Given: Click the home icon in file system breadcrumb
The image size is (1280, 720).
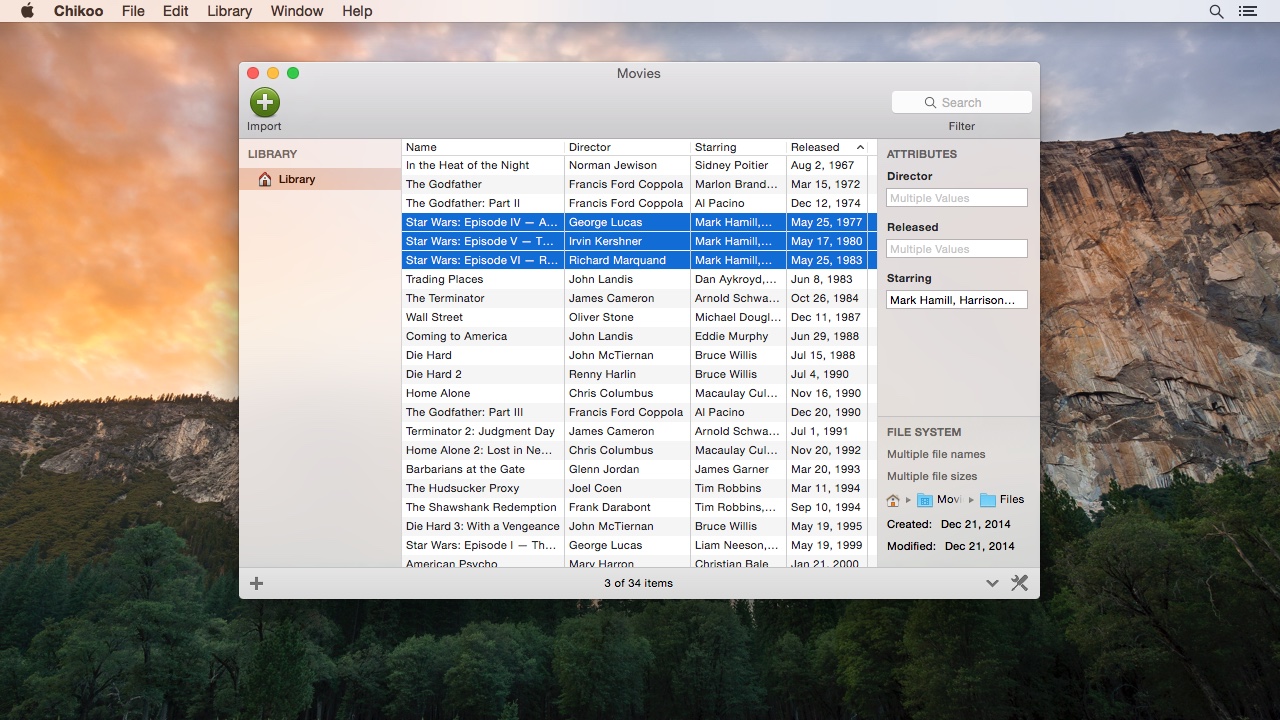Looking at the screenshot, I should [893, 499].
